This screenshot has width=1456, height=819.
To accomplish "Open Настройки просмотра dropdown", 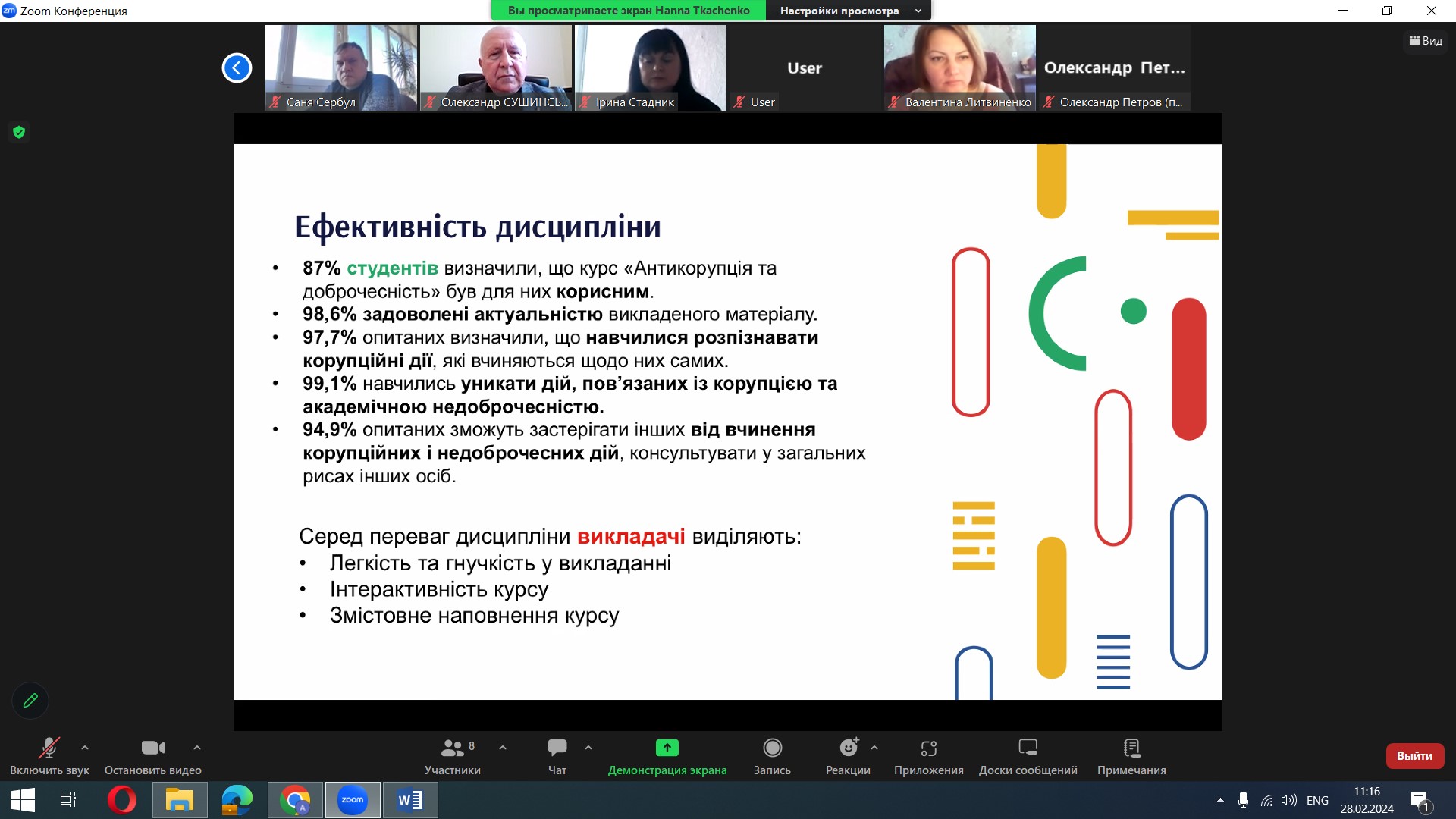I will click(x=848, y=11).
